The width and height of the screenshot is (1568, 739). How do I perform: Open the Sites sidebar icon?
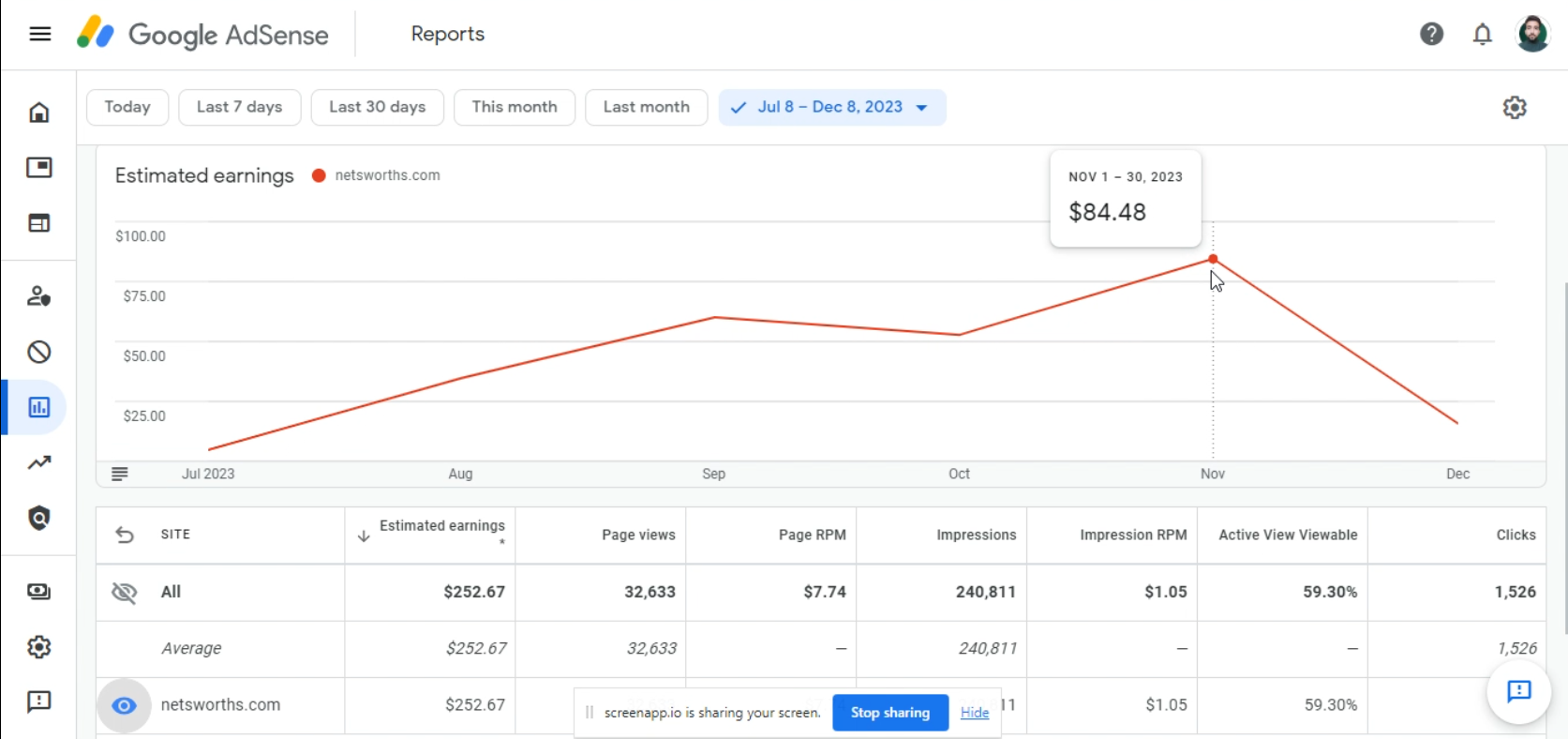39,223
